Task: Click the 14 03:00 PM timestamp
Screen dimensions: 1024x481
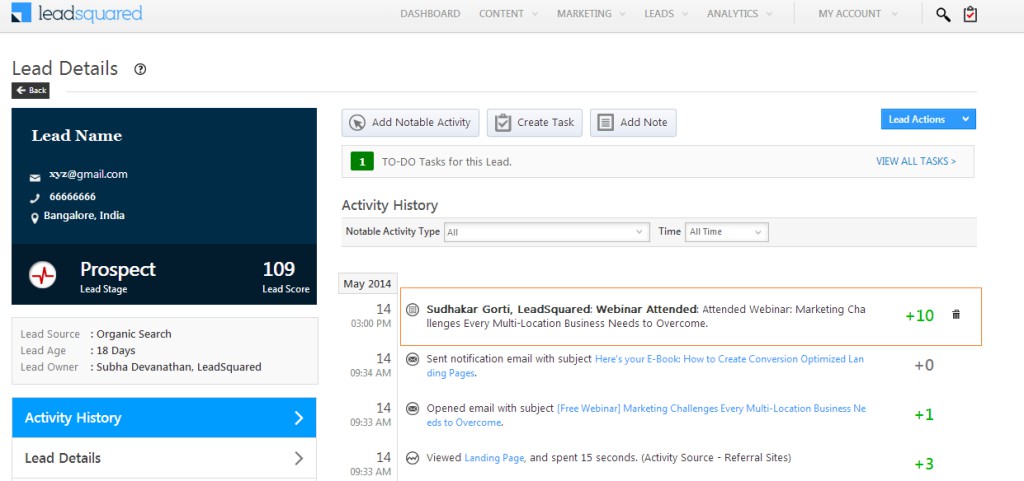Action: click(370, 315)
